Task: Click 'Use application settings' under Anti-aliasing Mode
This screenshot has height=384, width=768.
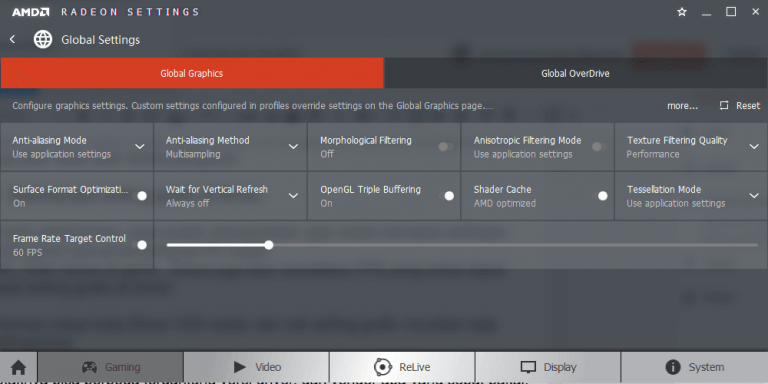Action: 62,154
